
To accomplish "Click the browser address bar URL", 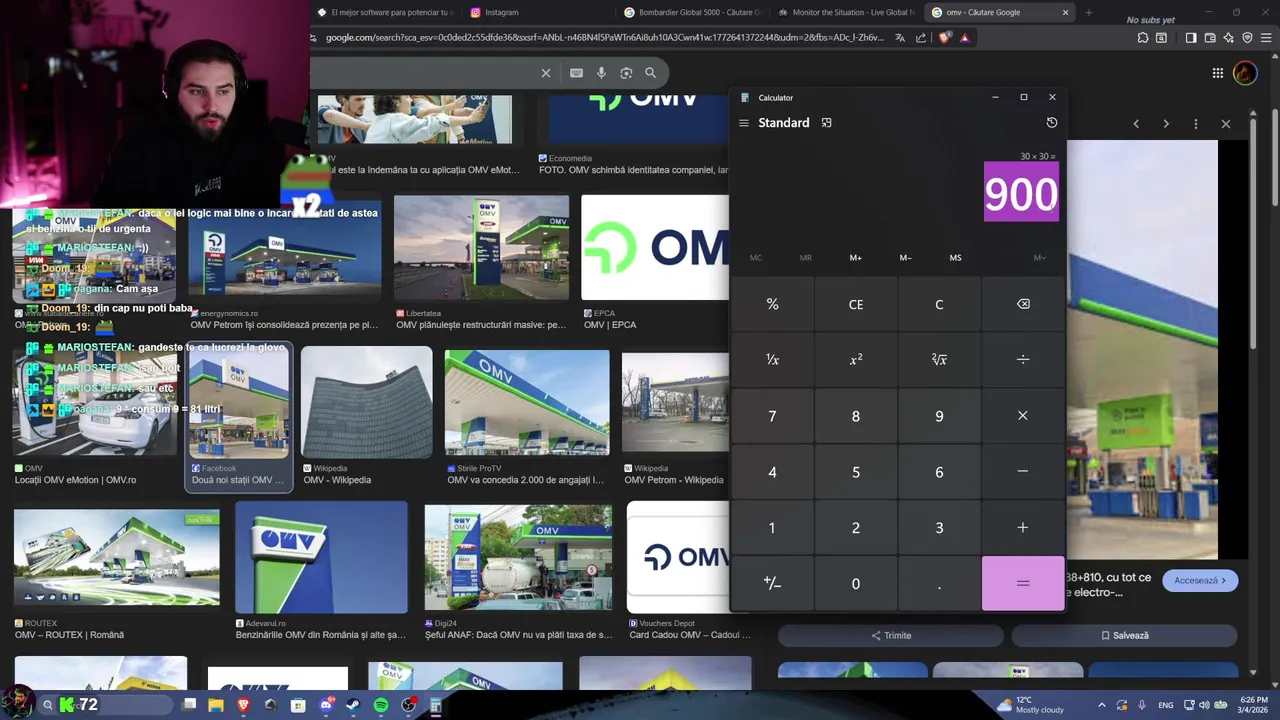I will tap(605, 38).
